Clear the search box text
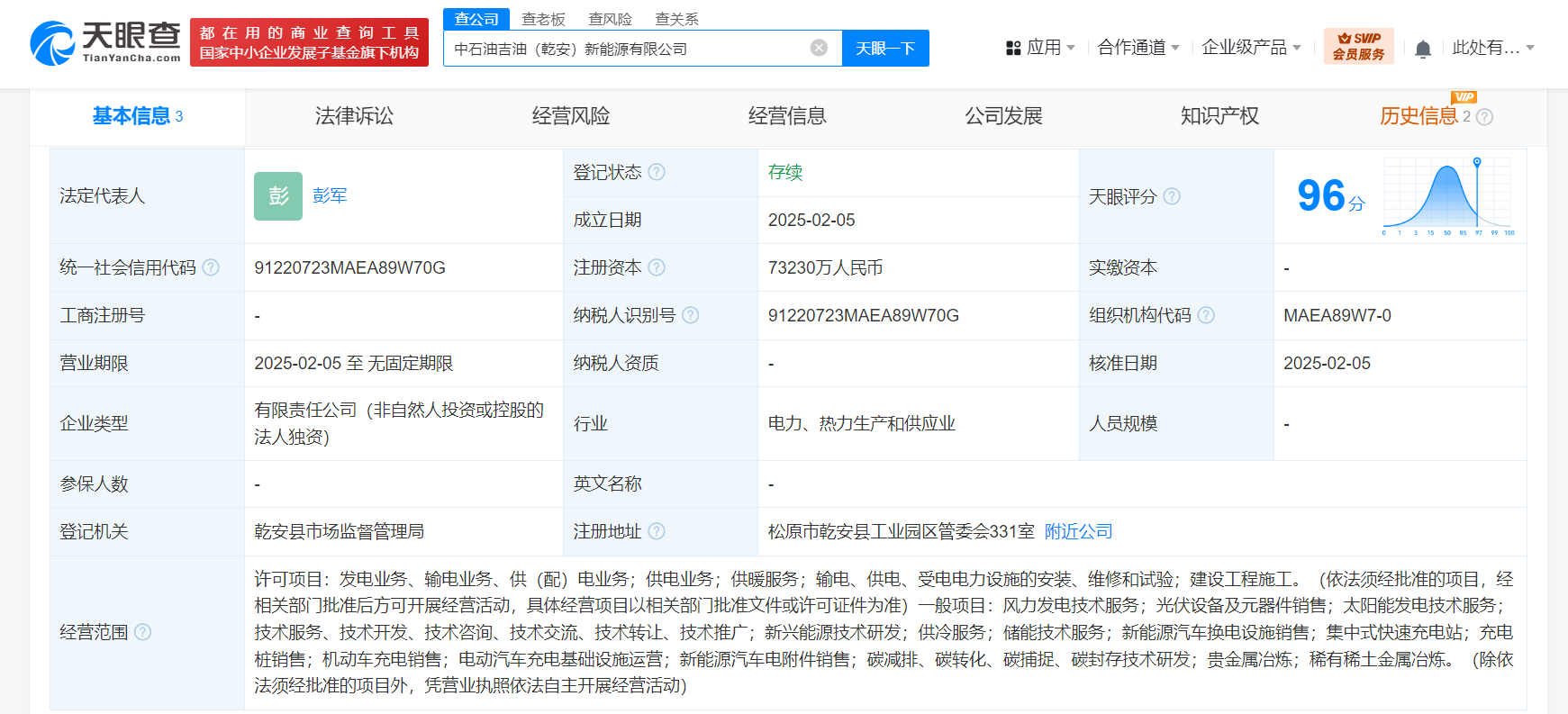The width and height of the screenshot is (1568, 714). click(819, 48)
